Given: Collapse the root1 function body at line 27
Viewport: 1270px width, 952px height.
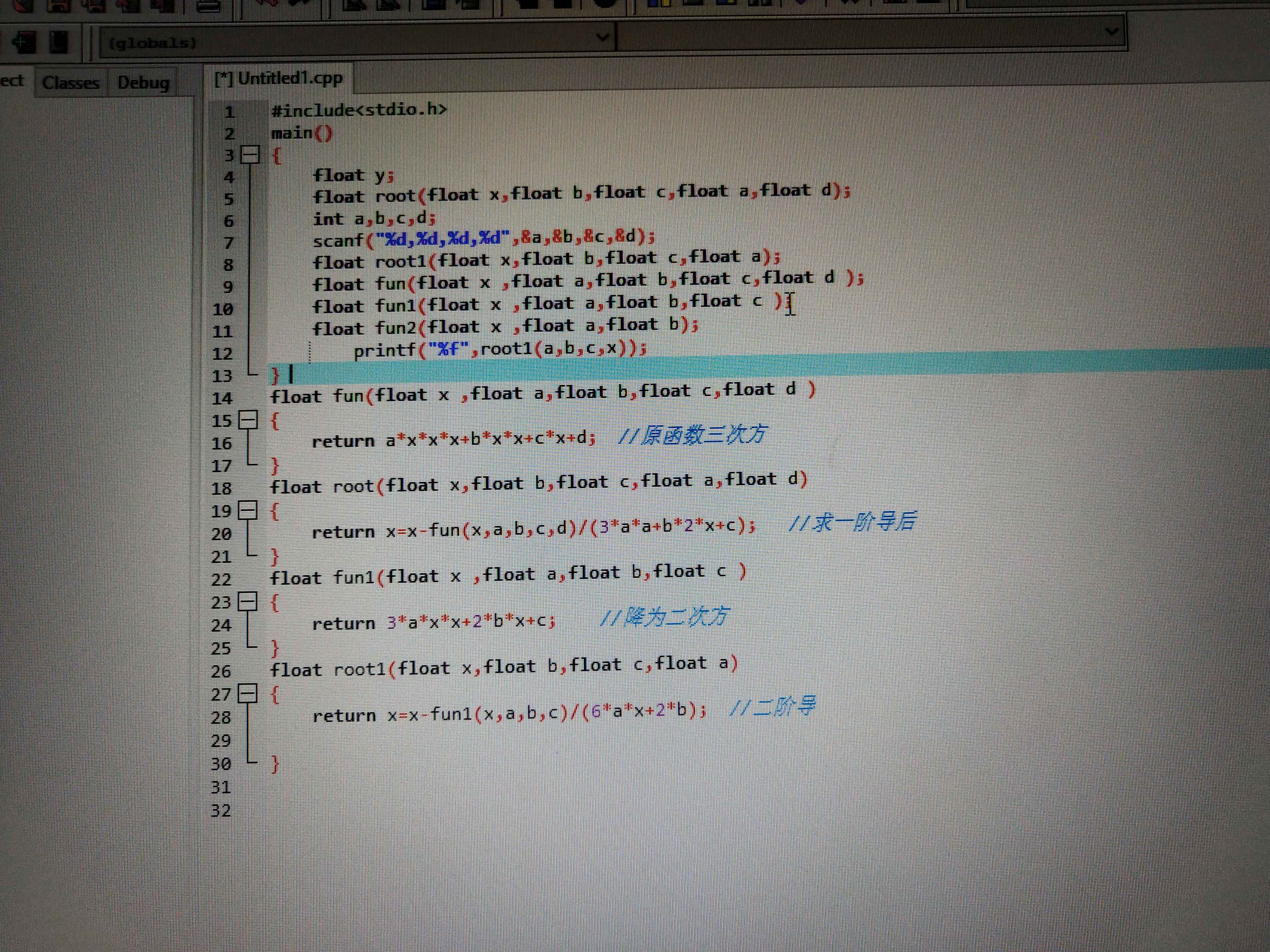Looking at the screenshot, I should 248,694.
